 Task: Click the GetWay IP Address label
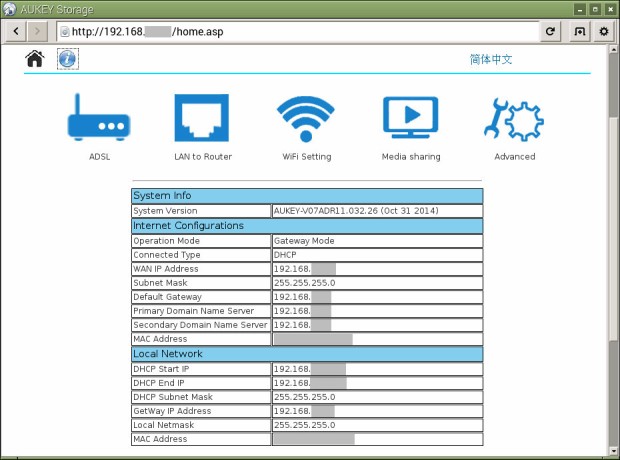click(172, 411)
